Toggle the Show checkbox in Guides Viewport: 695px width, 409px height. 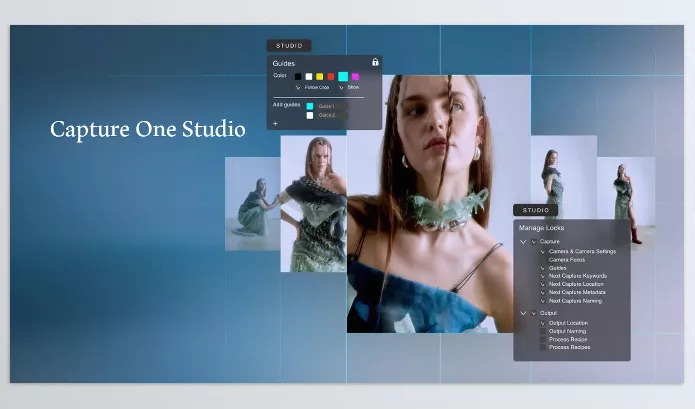(341, 88)
